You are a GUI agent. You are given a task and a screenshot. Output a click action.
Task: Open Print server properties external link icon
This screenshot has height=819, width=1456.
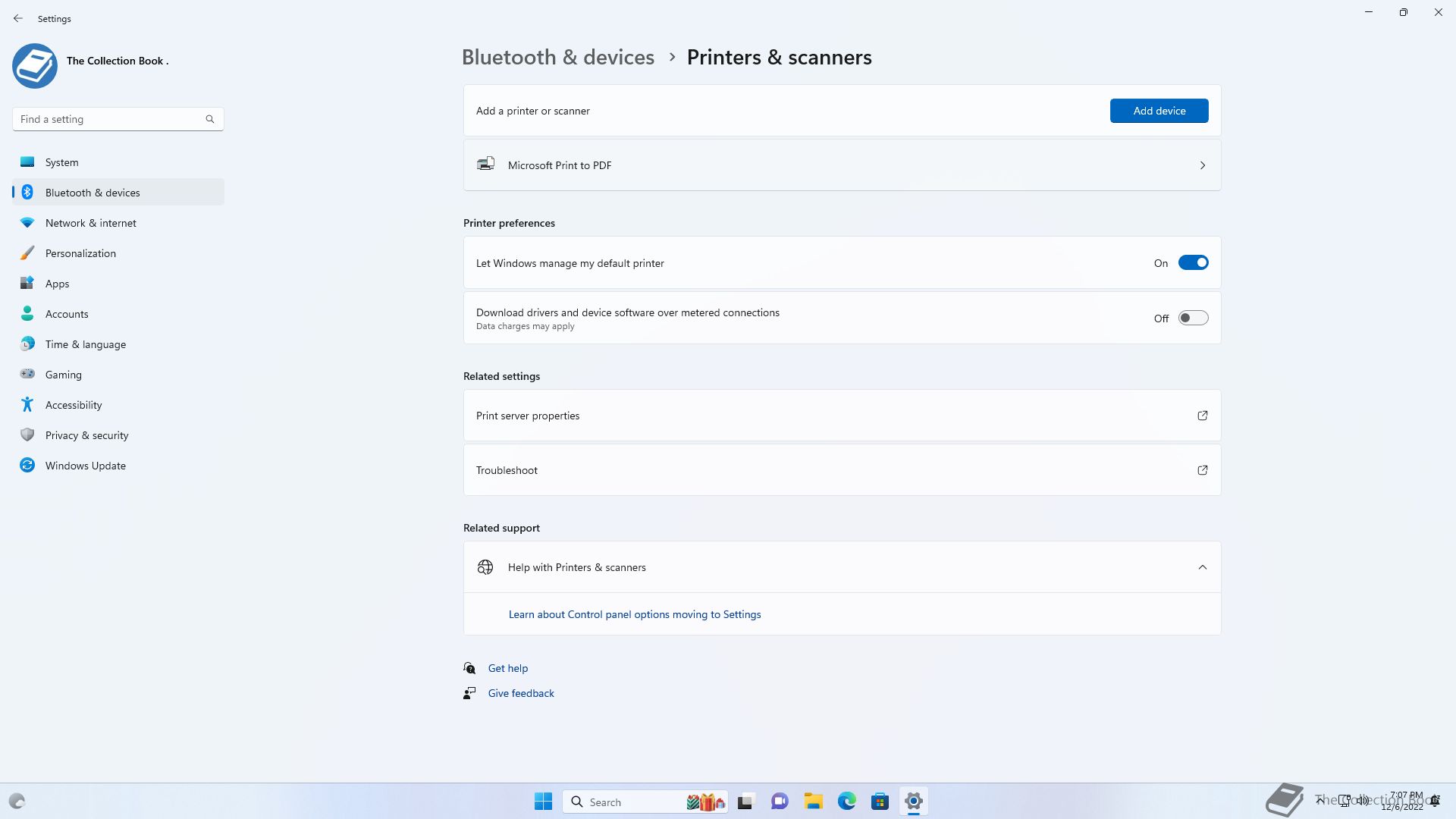coord(1203,416)
